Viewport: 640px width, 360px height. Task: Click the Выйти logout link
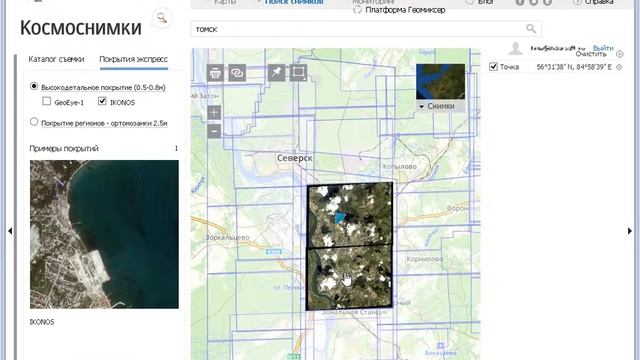point(603,48)
